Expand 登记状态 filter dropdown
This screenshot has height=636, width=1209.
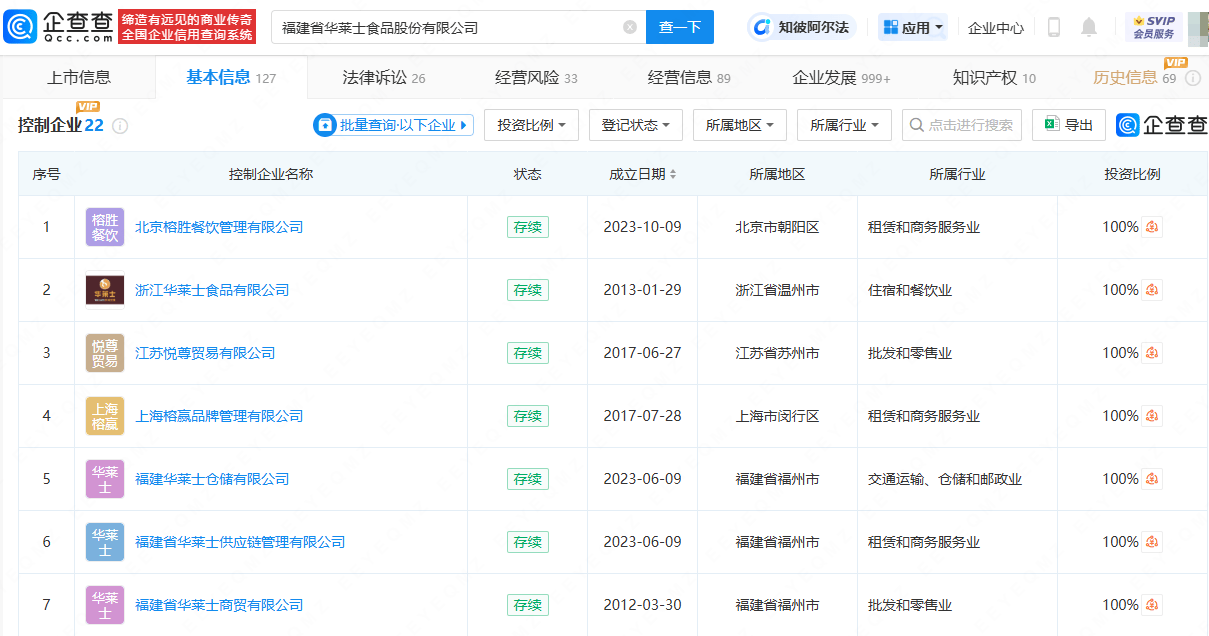636,125
